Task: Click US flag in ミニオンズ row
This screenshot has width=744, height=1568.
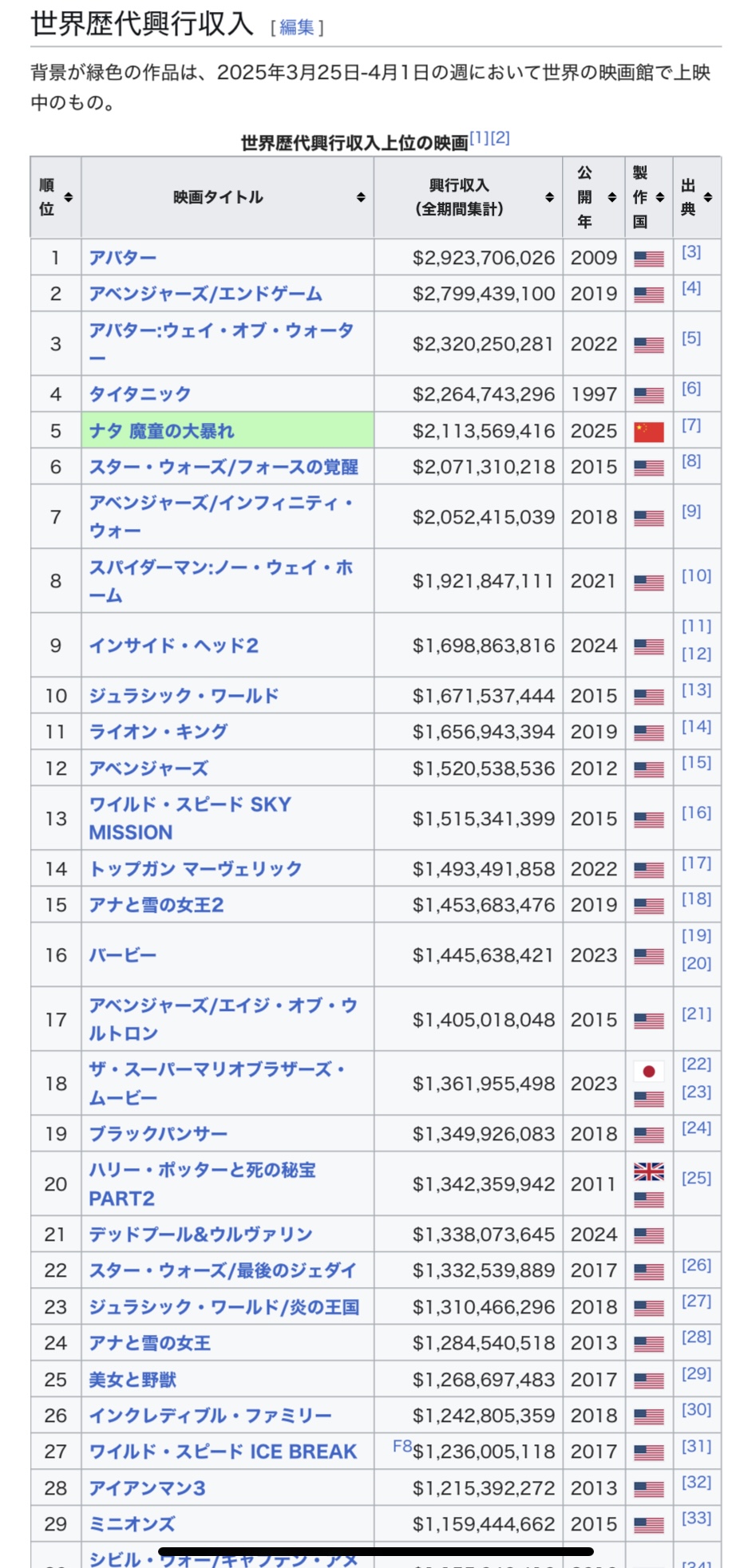Action: click(x=648, y=1525)
